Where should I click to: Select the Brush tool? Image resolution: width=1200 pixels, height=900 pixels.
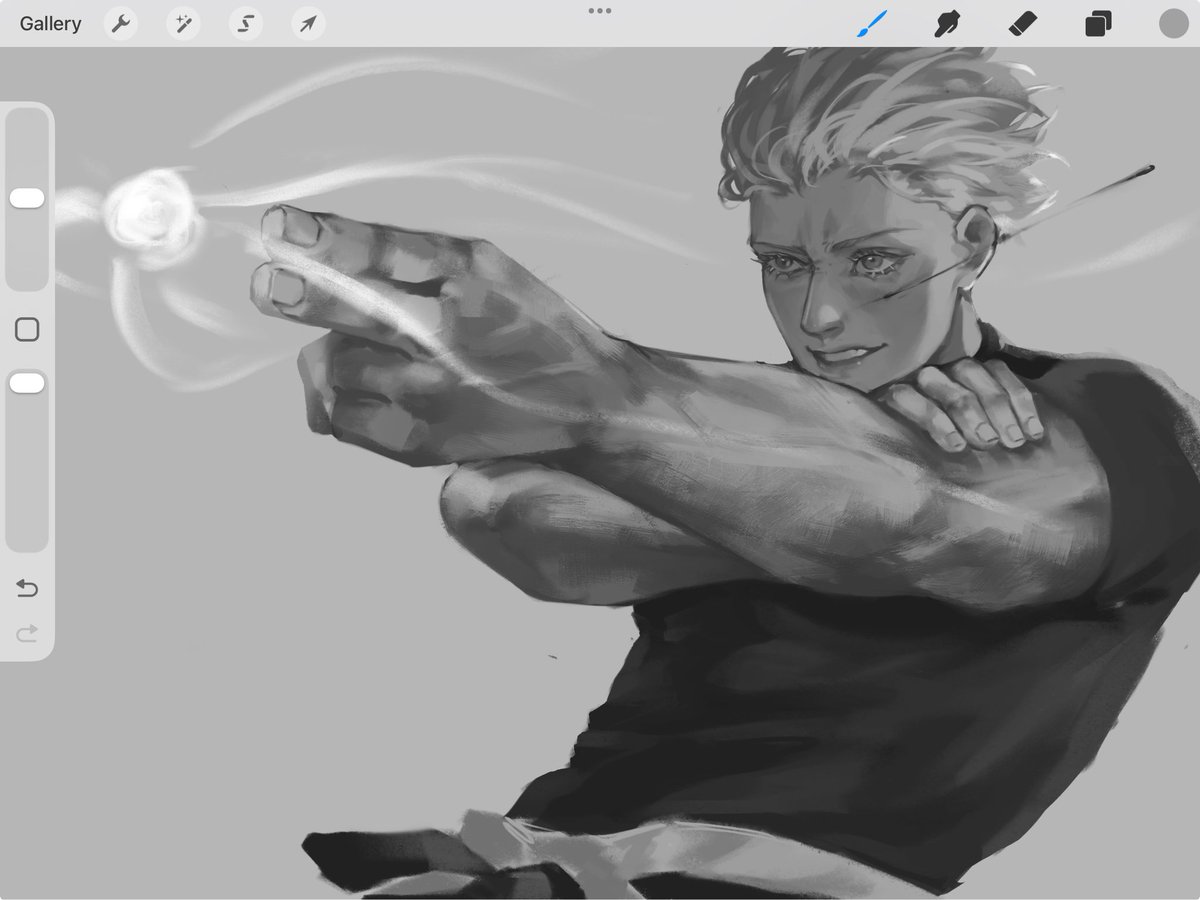pos(872,24)
